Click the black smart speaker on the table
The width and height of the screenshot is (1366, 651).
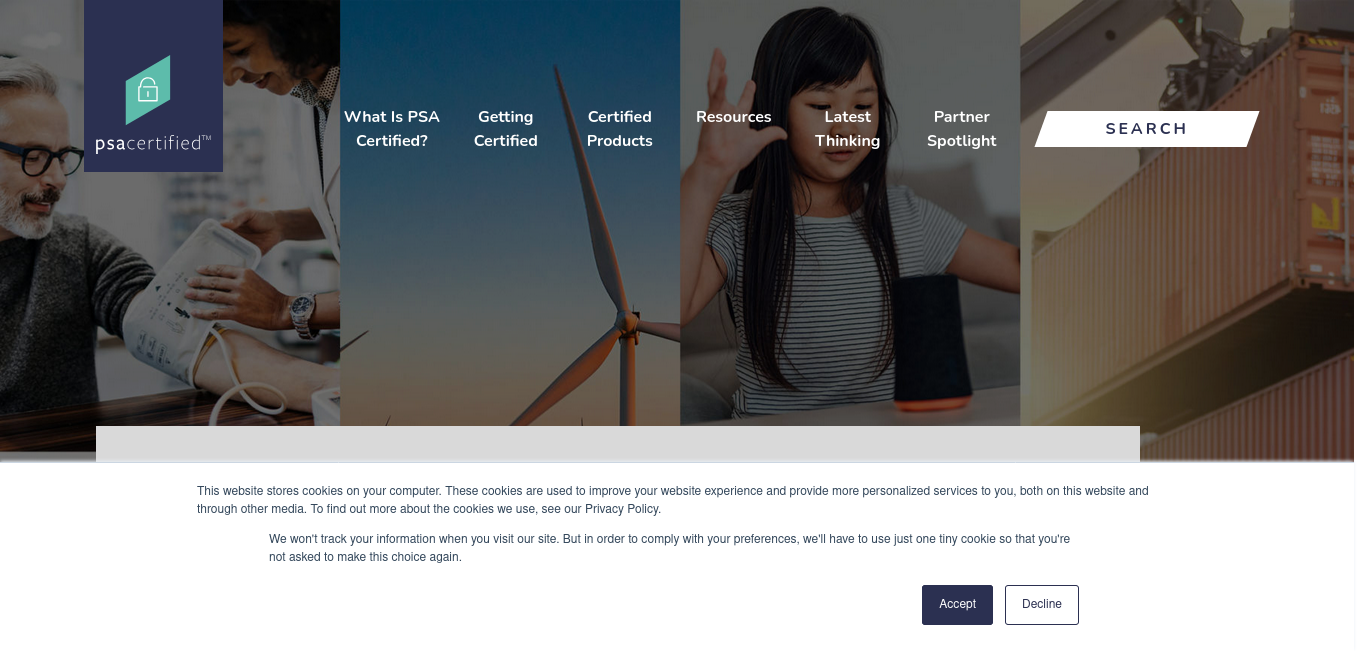(933, 340)
